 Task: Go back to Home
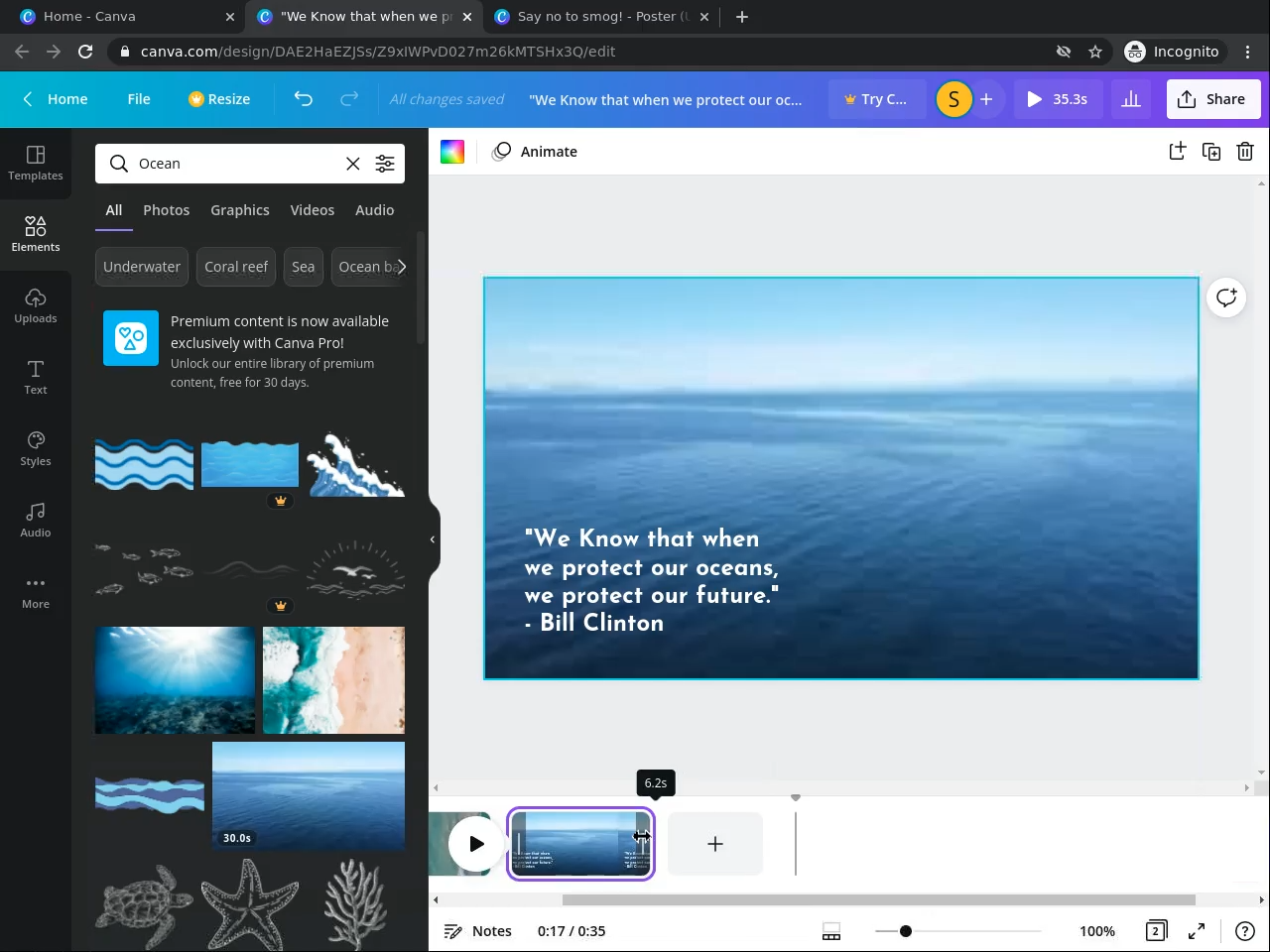pyautogui.click(x=56, y=99)
